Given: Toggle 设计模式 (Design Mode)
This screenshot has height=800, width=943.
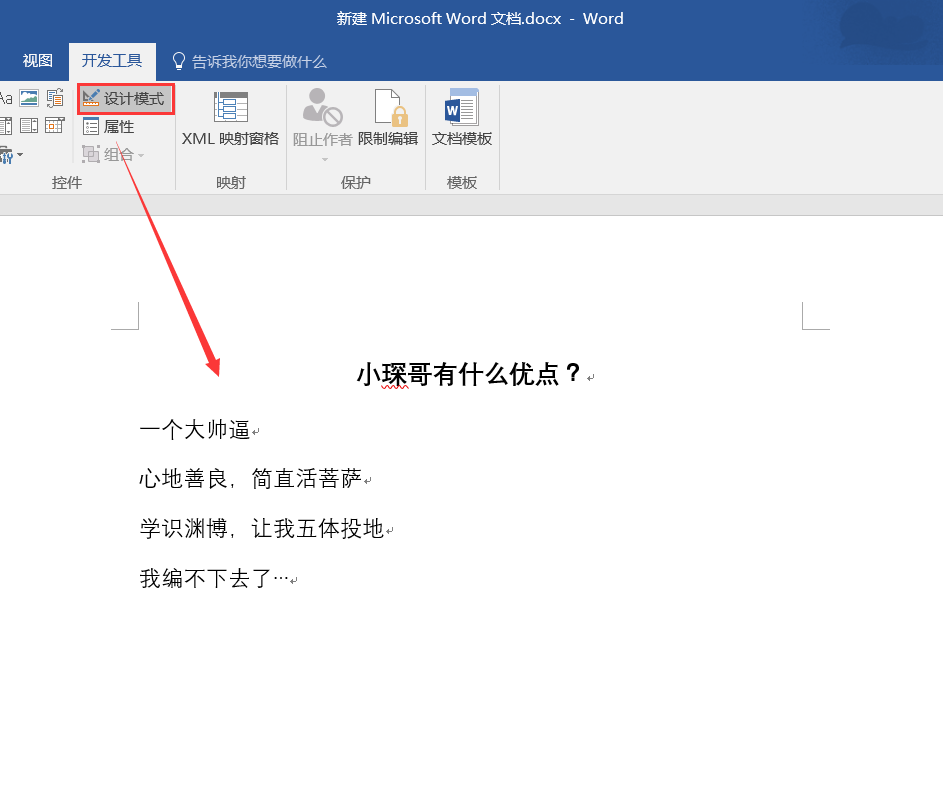Looking at the screenshot, I should click(126, 99).
